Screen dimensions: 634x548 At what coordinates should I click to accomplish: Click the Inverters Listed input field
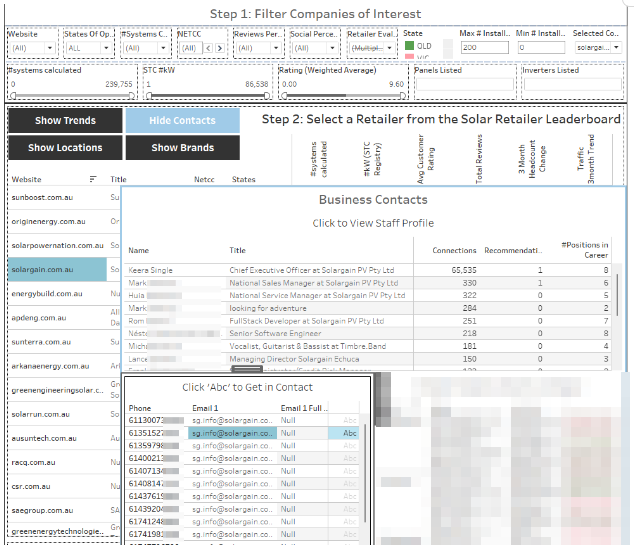tap(573, 85)
